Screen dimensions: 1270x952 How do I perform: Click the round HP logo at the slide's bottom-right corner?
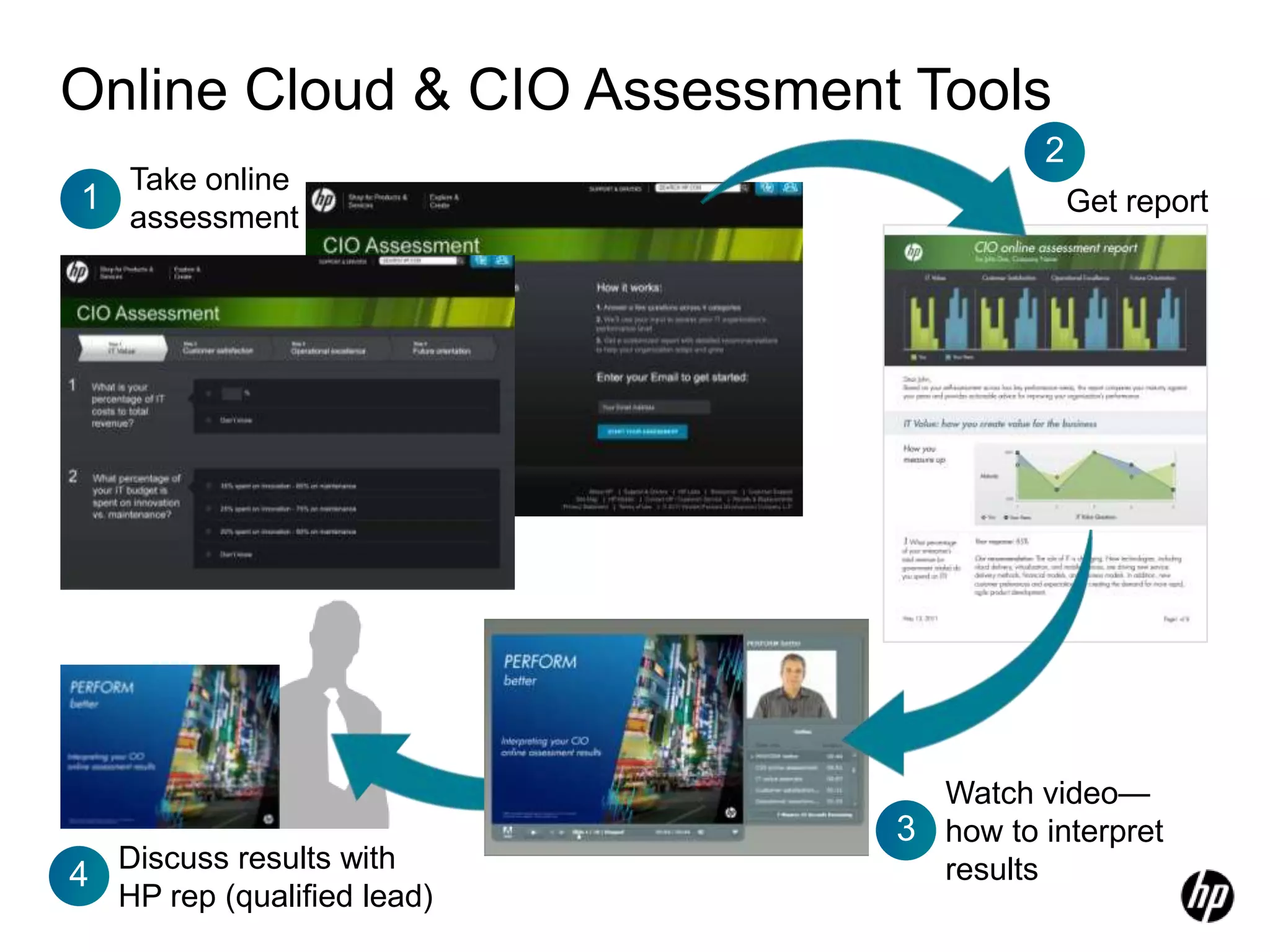click(x=1206, y=896)
